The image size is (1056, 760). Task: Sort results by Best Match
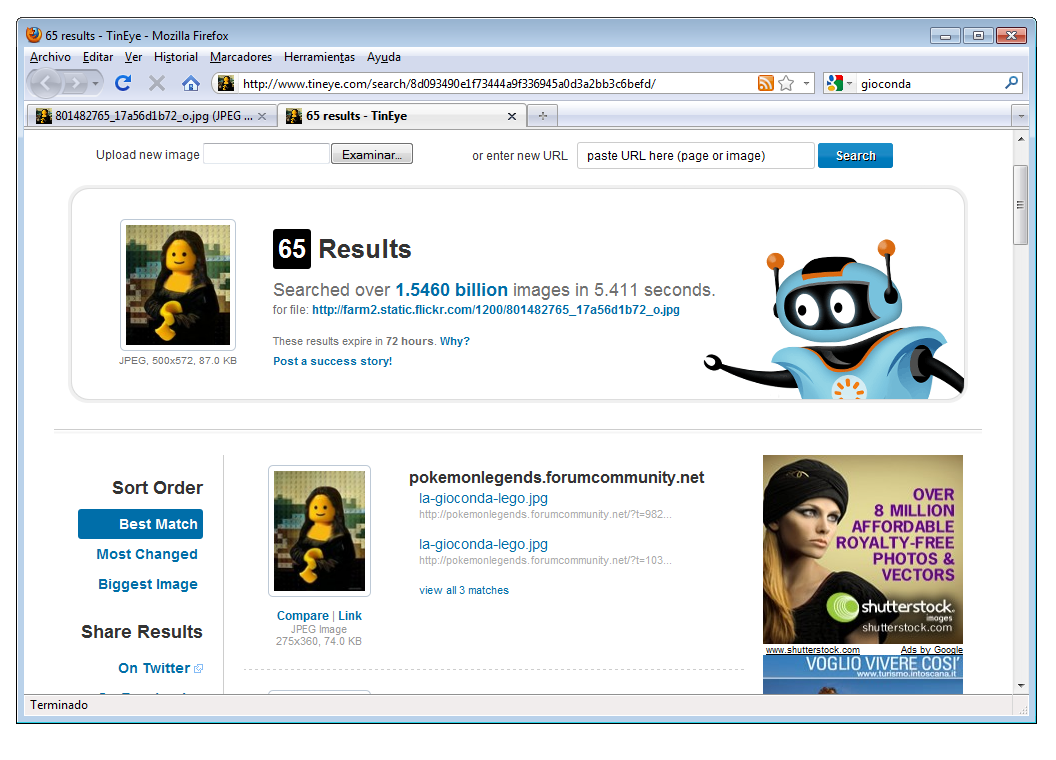click(x=141, y=524)
